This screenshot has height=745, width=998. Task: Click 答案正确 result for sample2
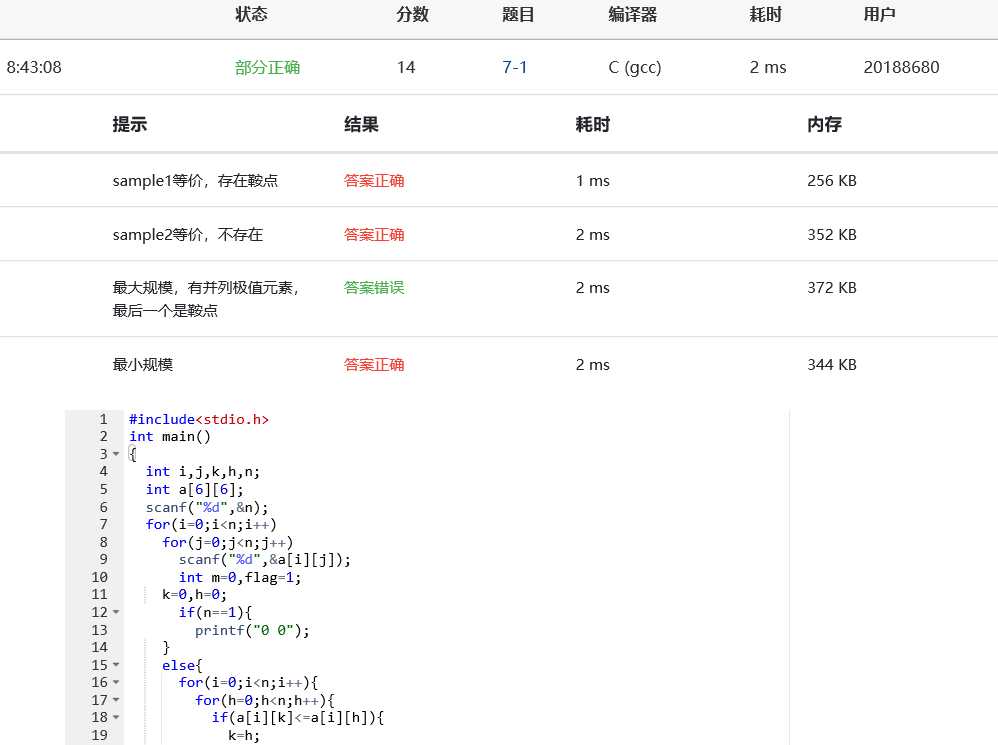(x=374, y=235)
